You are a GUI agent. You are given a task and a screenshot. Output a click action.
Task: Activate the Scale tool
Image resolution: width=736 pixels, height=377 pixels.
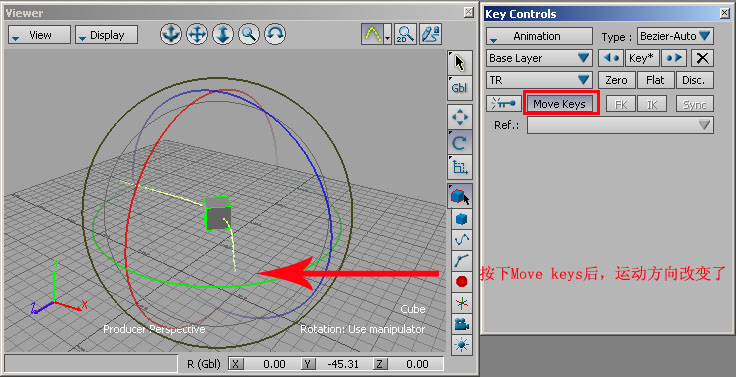(460, 167)
